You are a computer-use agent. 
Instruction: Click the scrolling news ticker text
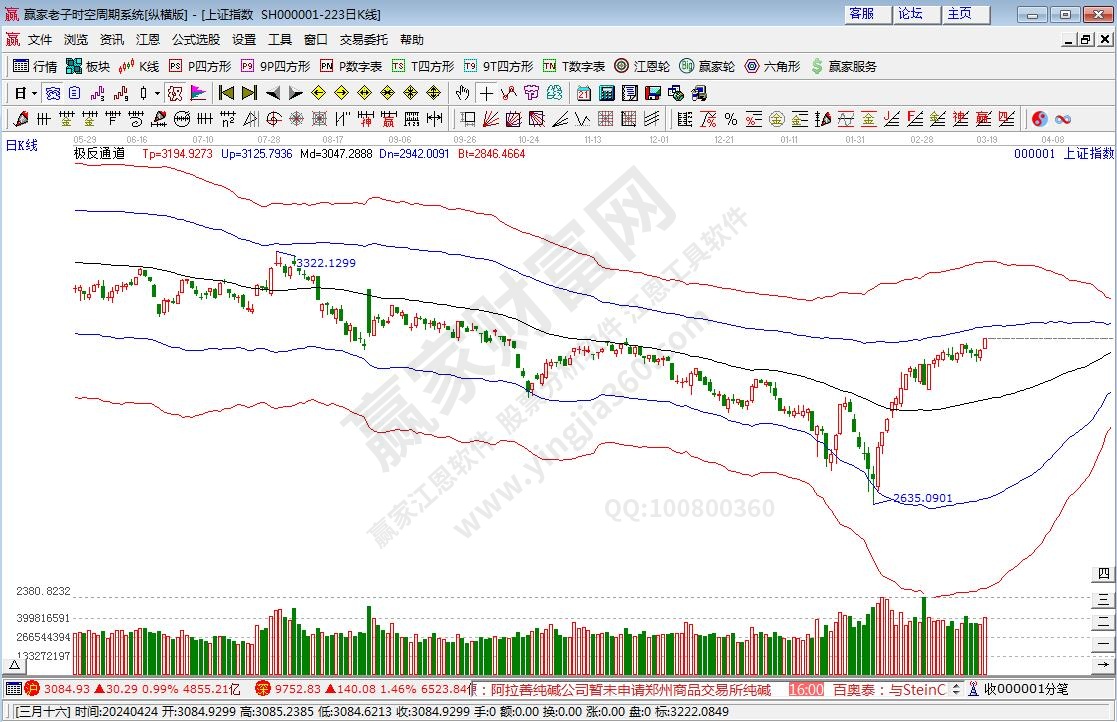pos(630,689)
